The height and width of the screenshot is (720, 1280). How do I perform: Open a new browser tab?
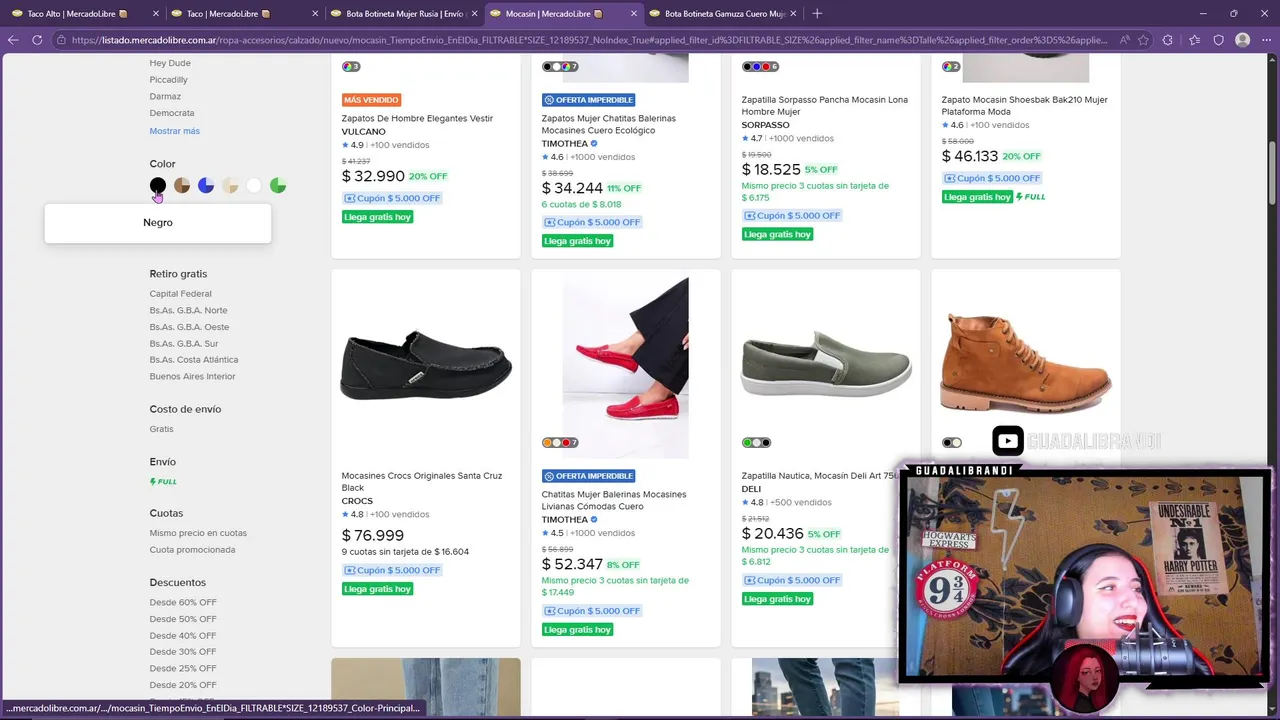click(817, 14)
